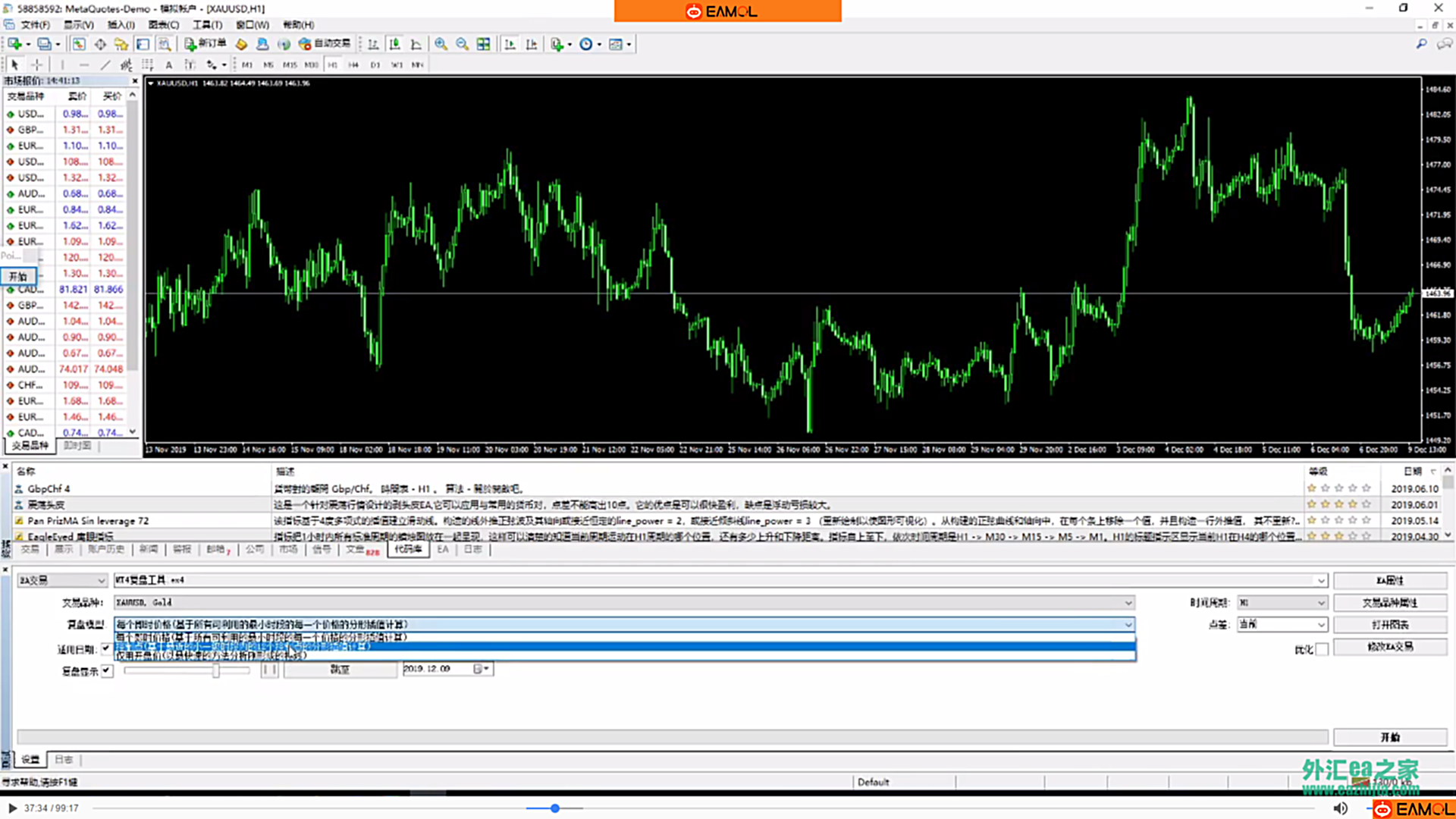Switch to the 代码库 terminal tab
The height and width of the screenshot is (819, 1456).
(408, 549)
